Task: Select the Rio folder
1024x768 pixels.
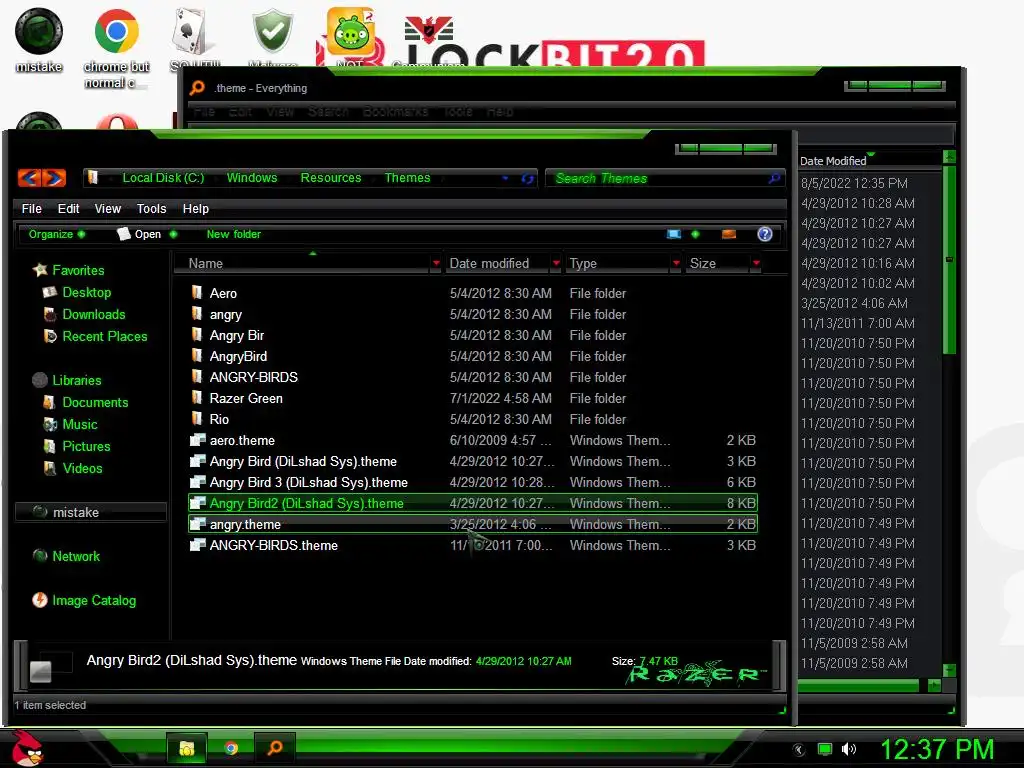Action: click(219, 419)
